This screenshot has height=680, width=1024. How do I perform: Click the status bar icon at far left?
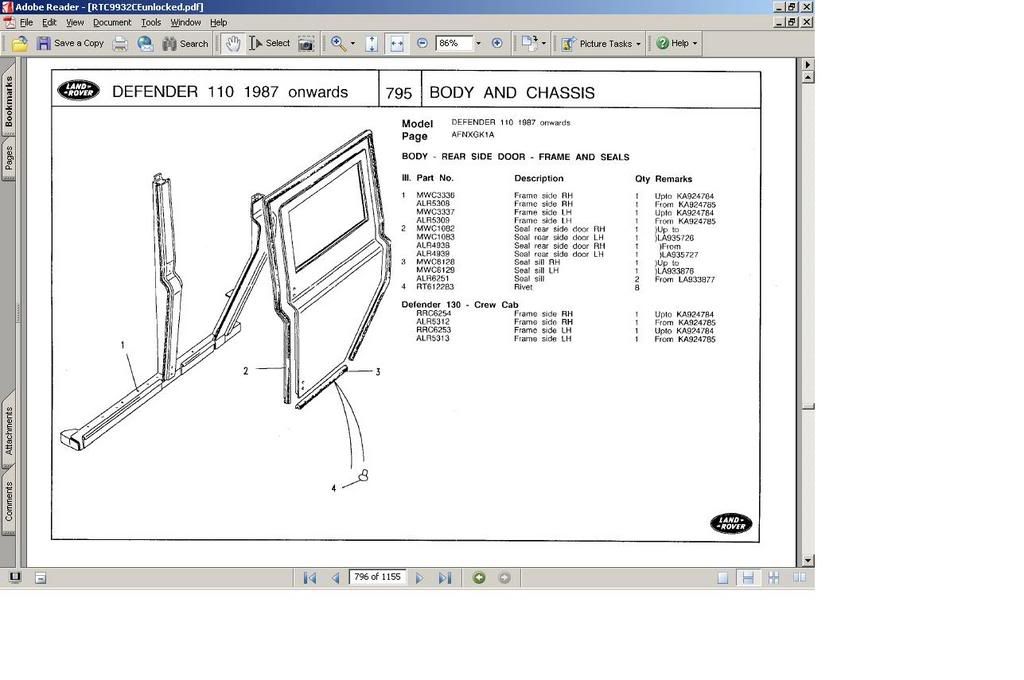tap(15, 577)
